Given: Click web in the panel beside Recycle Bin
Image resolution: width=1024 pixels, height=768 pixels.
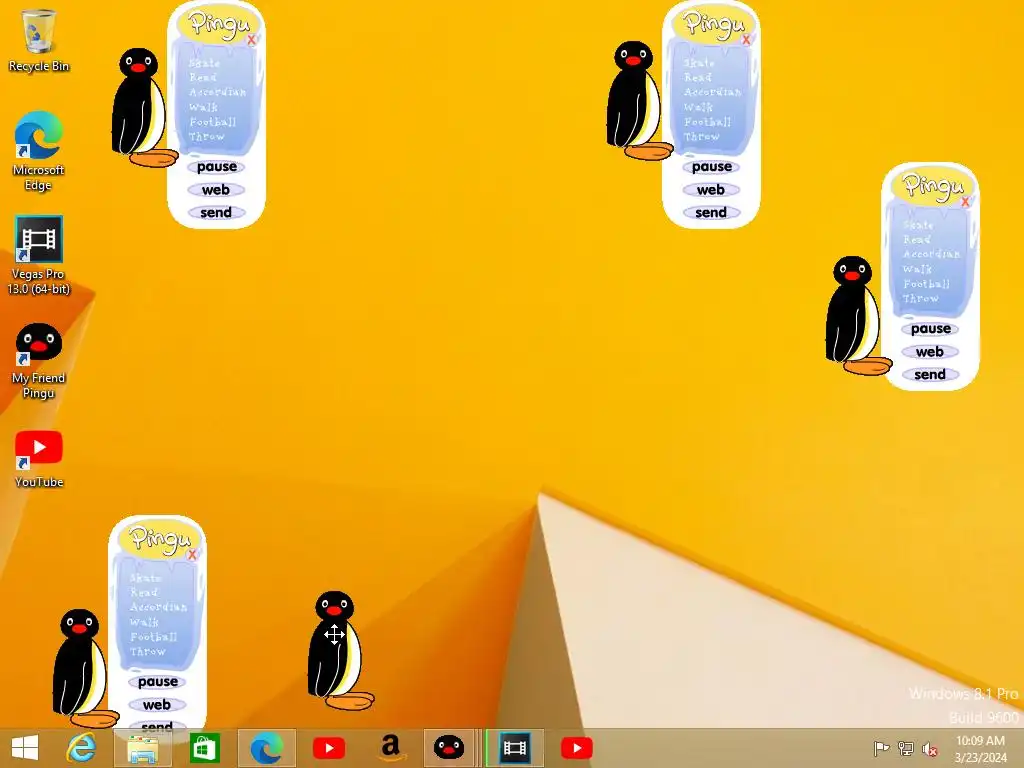Looking at the screenshot, I should (x=216, y=190).
